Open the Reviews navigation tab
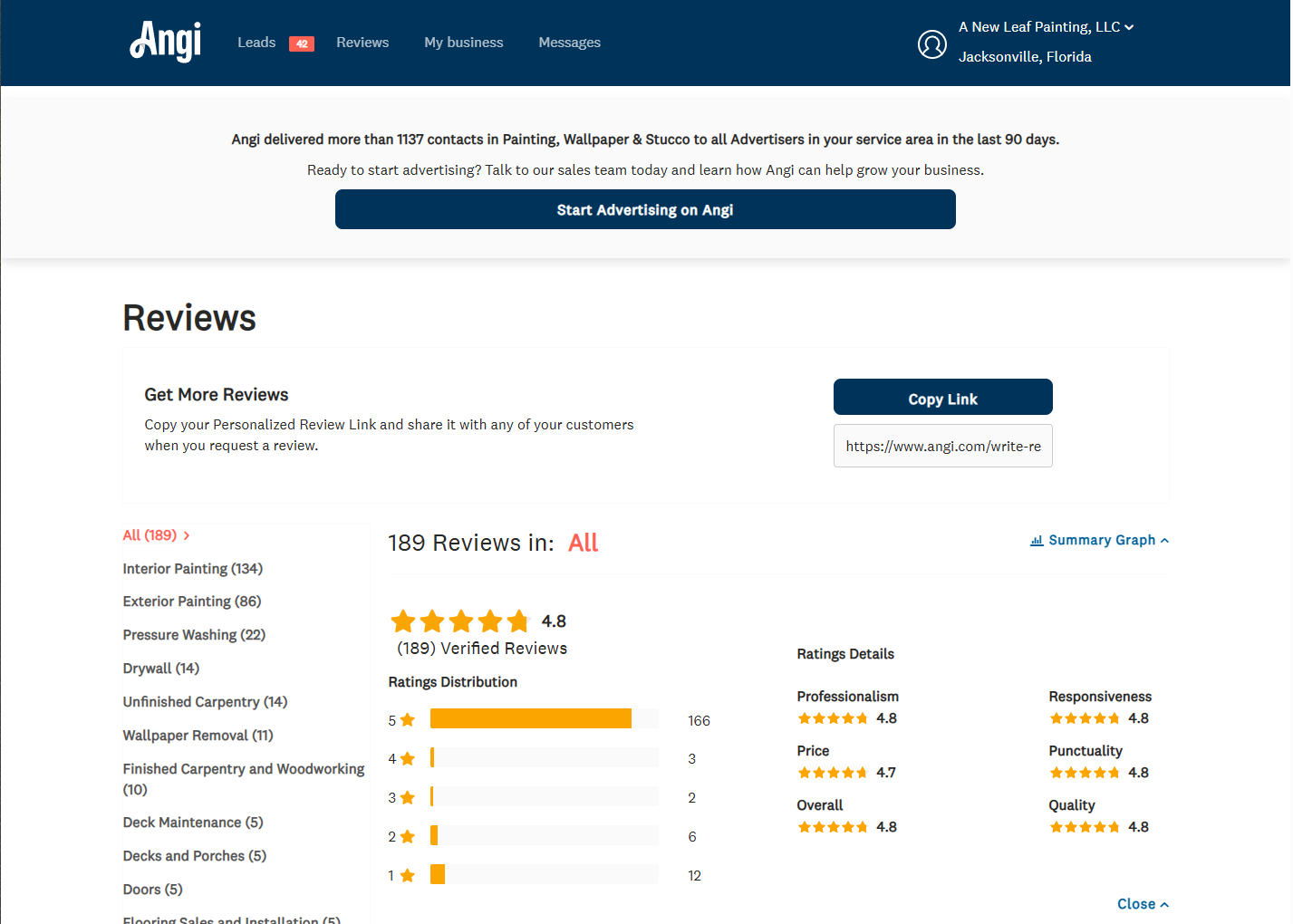This screenshot has height=924, width=1293. click(x=362, y=43)
